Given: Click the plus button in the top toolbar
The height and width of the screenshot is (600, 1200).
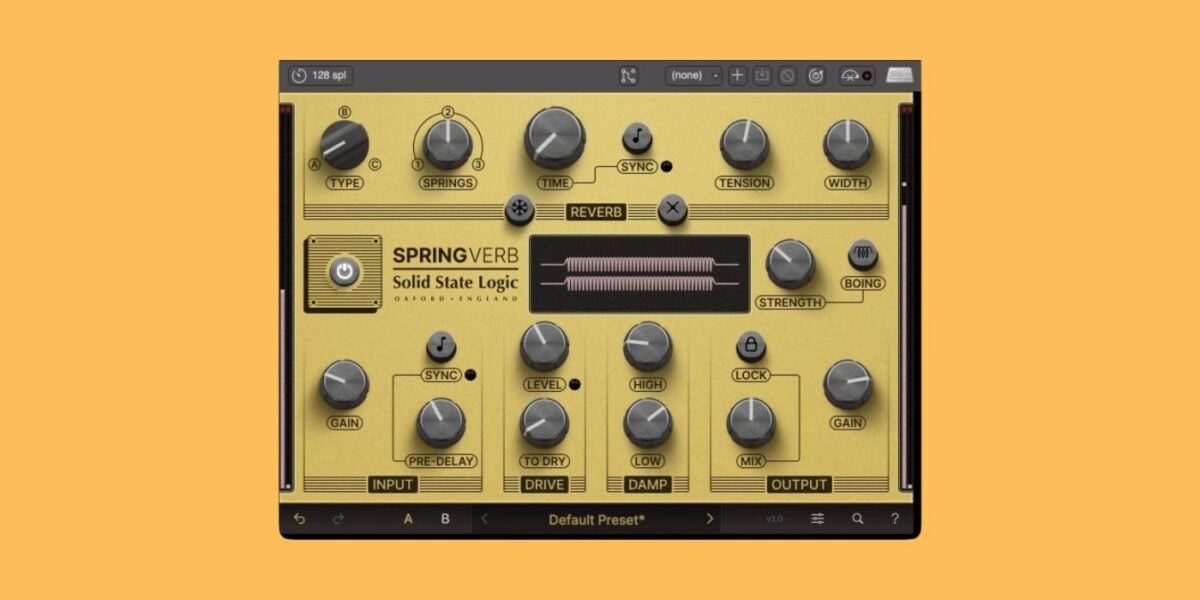Looking at the screenshot, I should point(736,75).
